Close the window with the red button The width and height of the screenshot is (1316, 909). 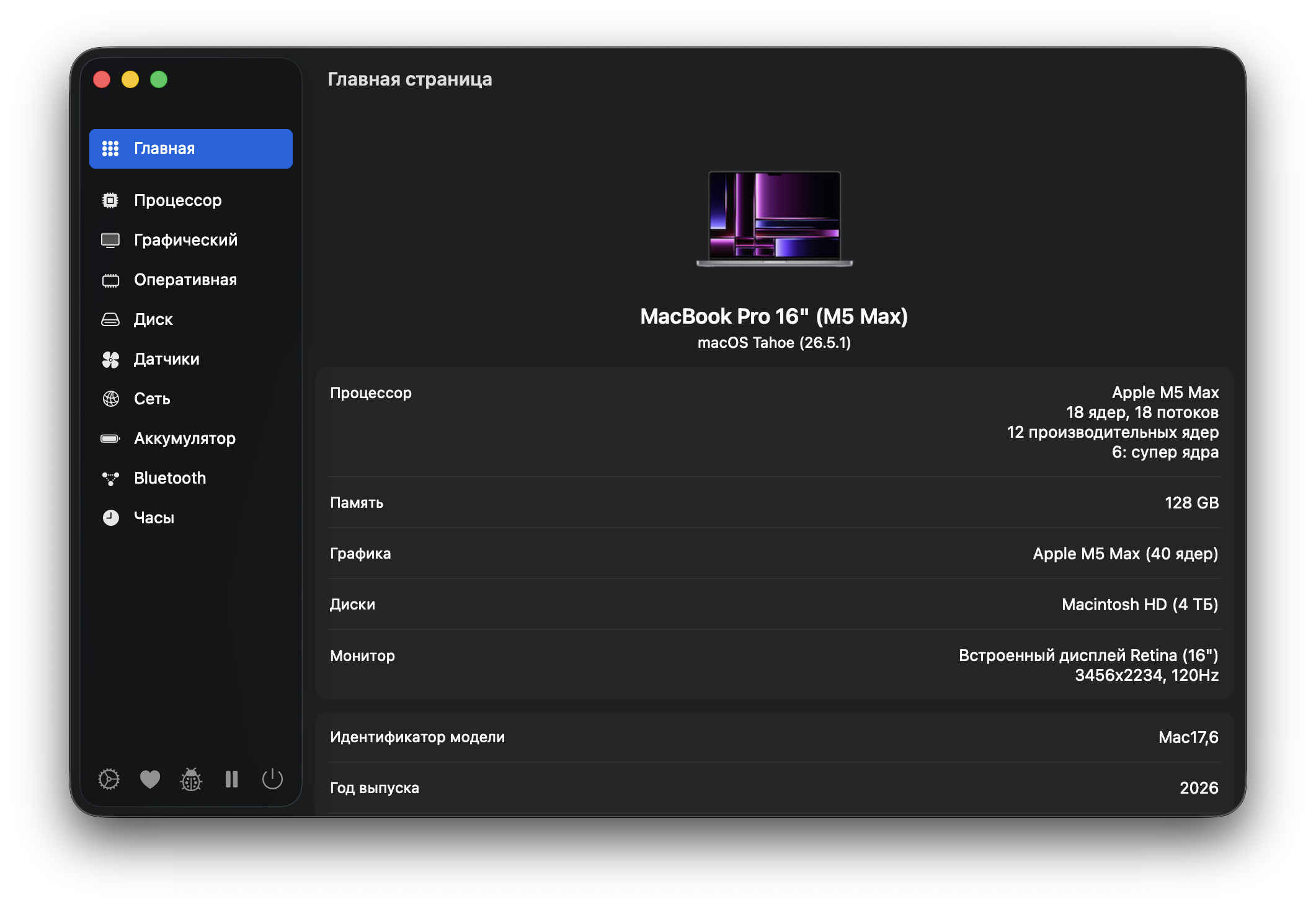click(102, 79)
